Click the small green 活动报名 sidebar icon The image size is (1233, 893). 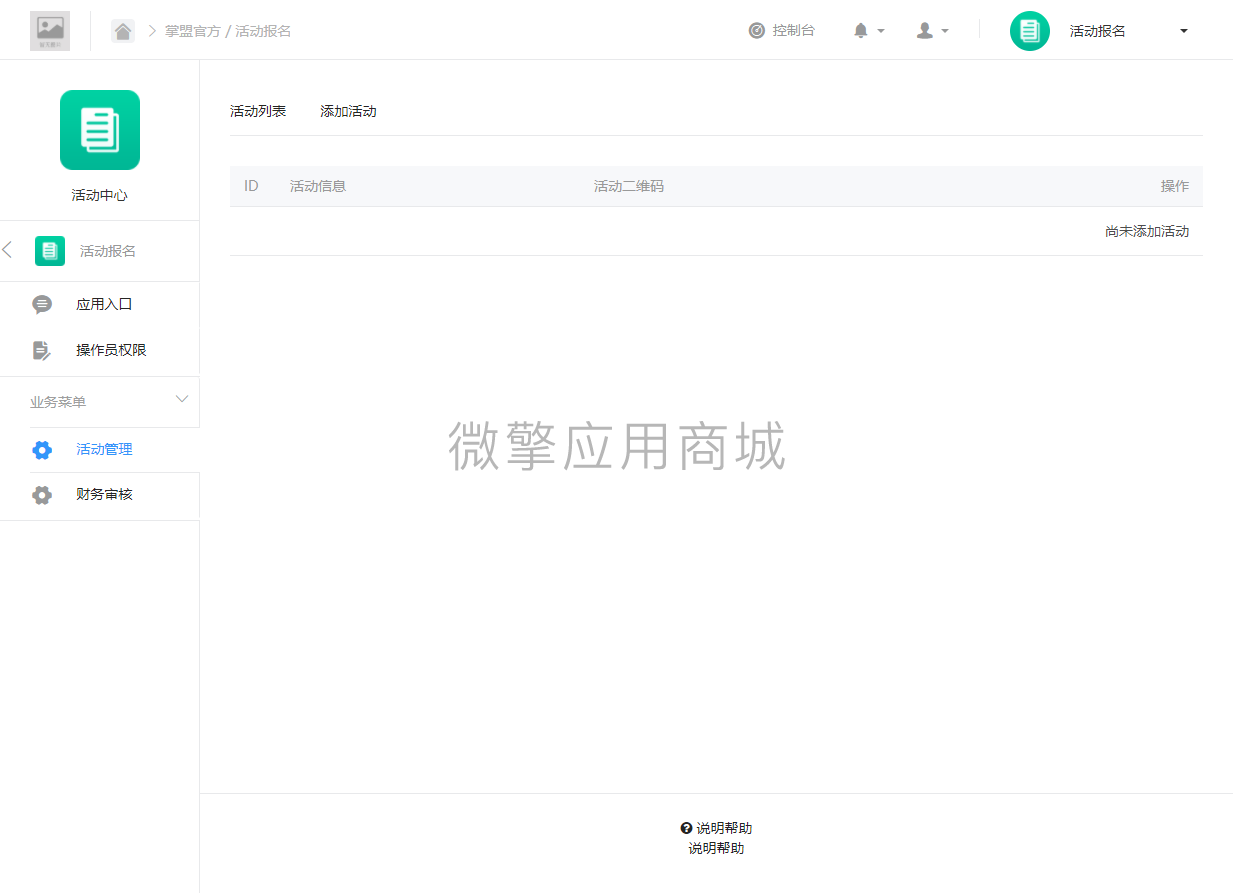[x=50, y=251]
